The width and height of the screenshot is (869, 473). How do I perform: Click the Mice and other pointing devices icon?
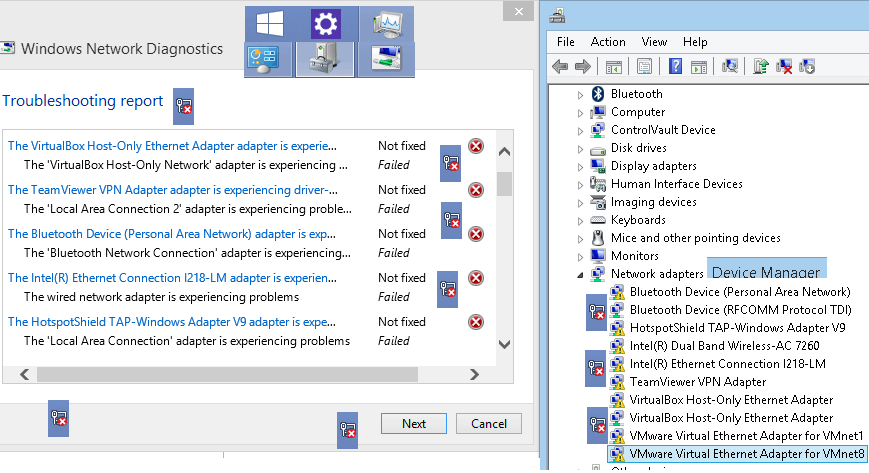coord(598,238)
